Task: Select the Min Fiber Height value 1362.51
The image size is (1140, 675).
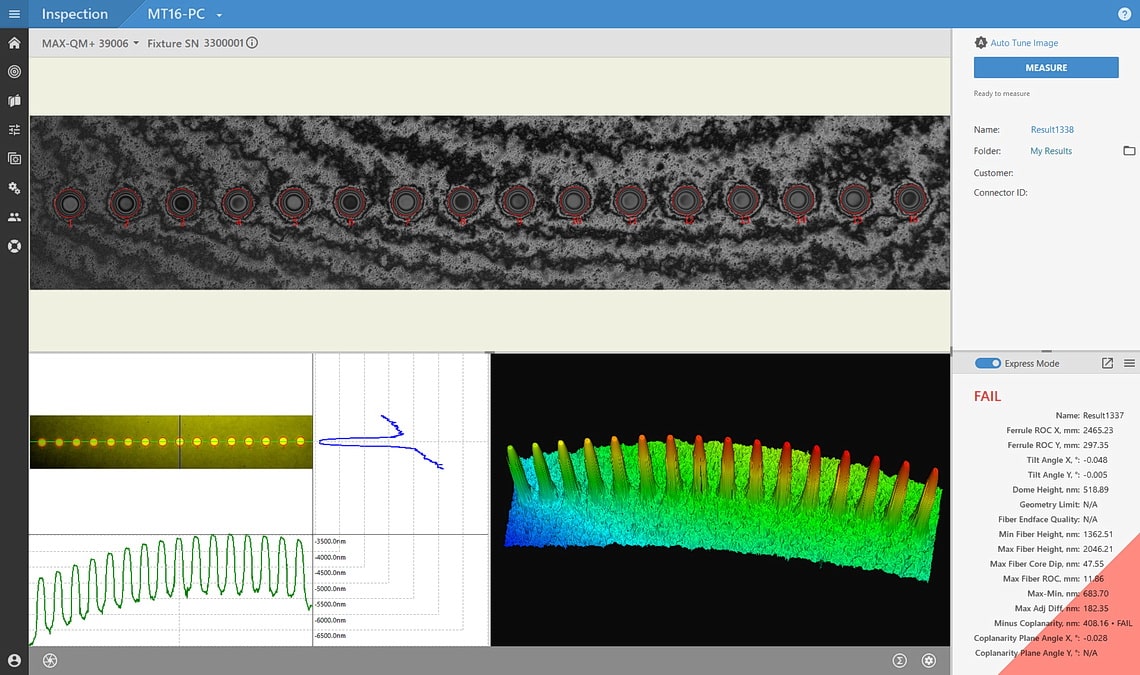Action: pyautogui.click(x=1098, y=534)
